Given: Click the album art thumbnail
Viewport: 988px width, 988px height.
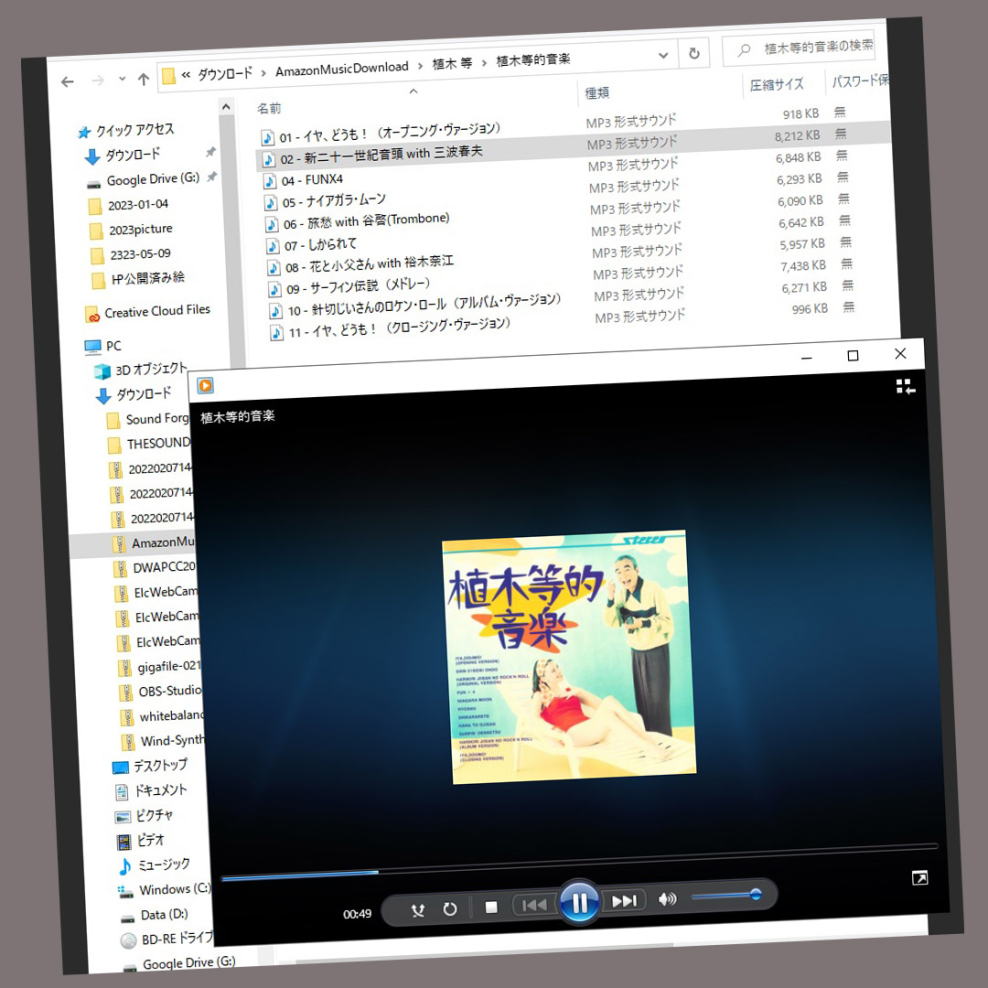Looking at the screenshot, I should tap(569, 657).
